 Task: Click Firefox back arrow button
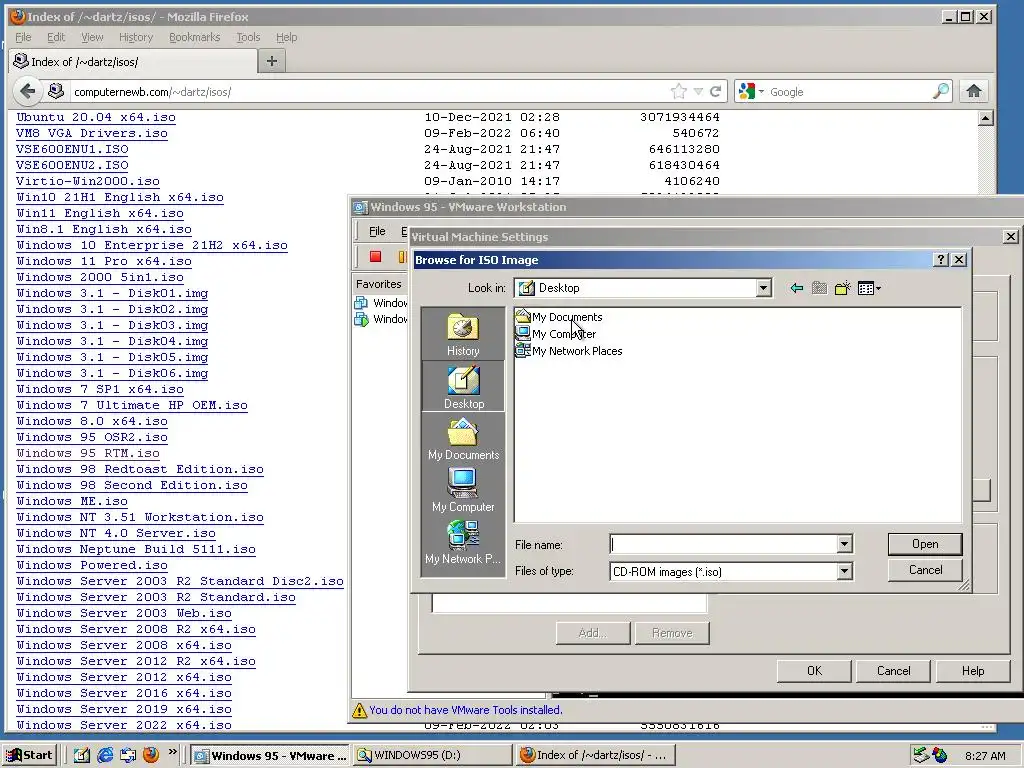click(27, 91)
